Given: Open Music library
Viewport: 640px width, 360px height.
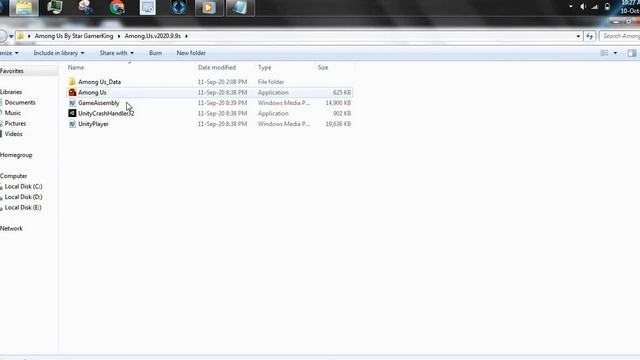Looking at the screenshot, I should 13,113.
